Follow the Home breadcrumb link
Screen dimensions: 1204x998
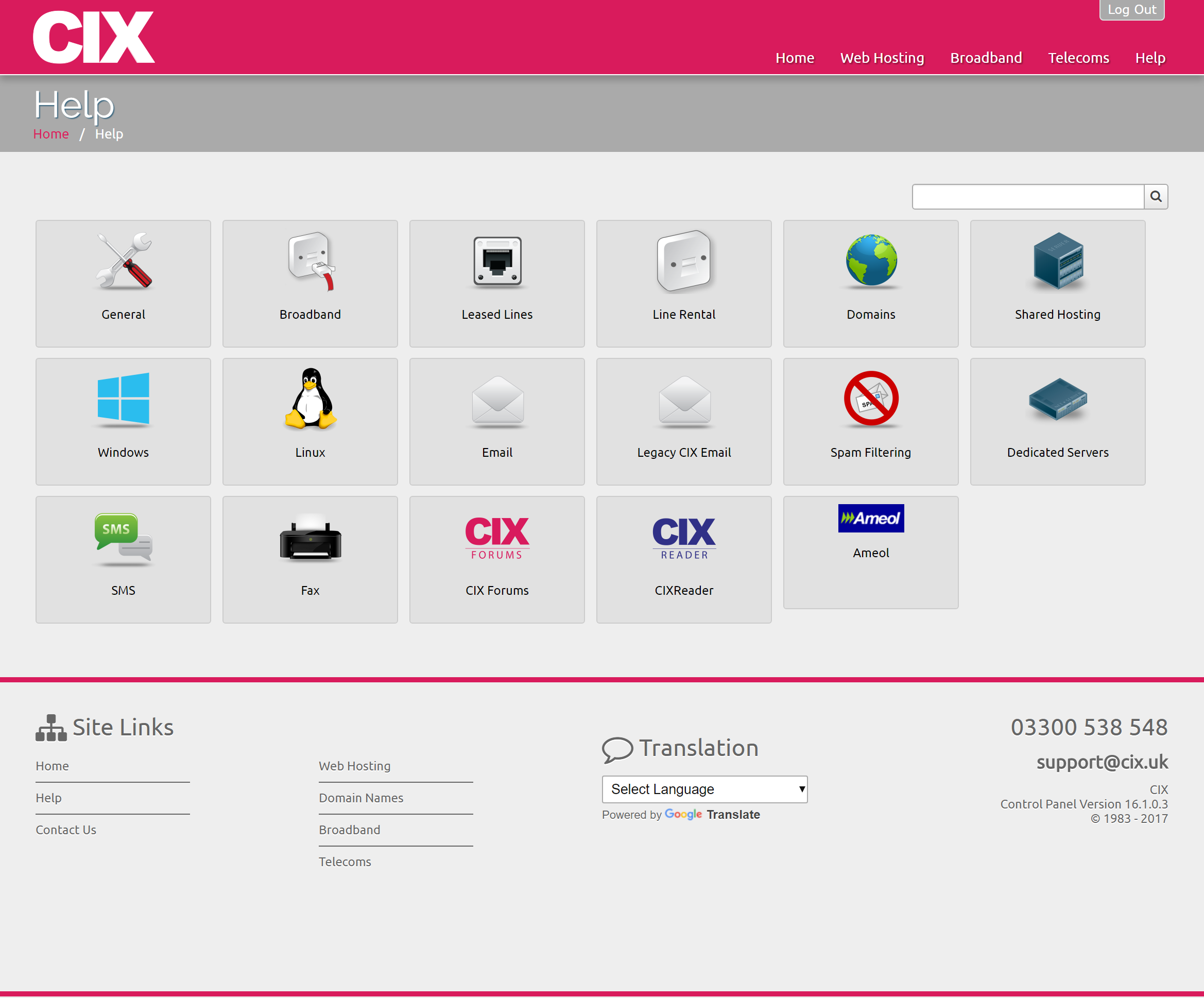tap(51, 134)
